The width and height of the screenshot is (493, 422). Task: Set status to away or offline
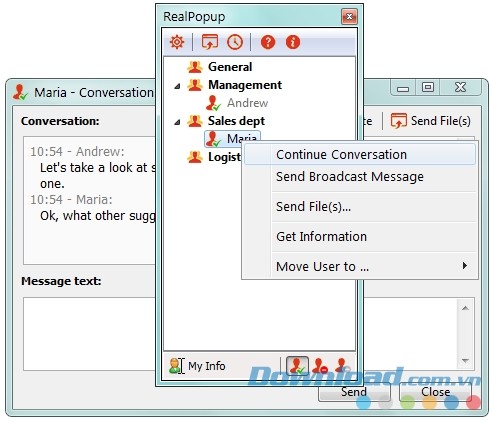342,366
